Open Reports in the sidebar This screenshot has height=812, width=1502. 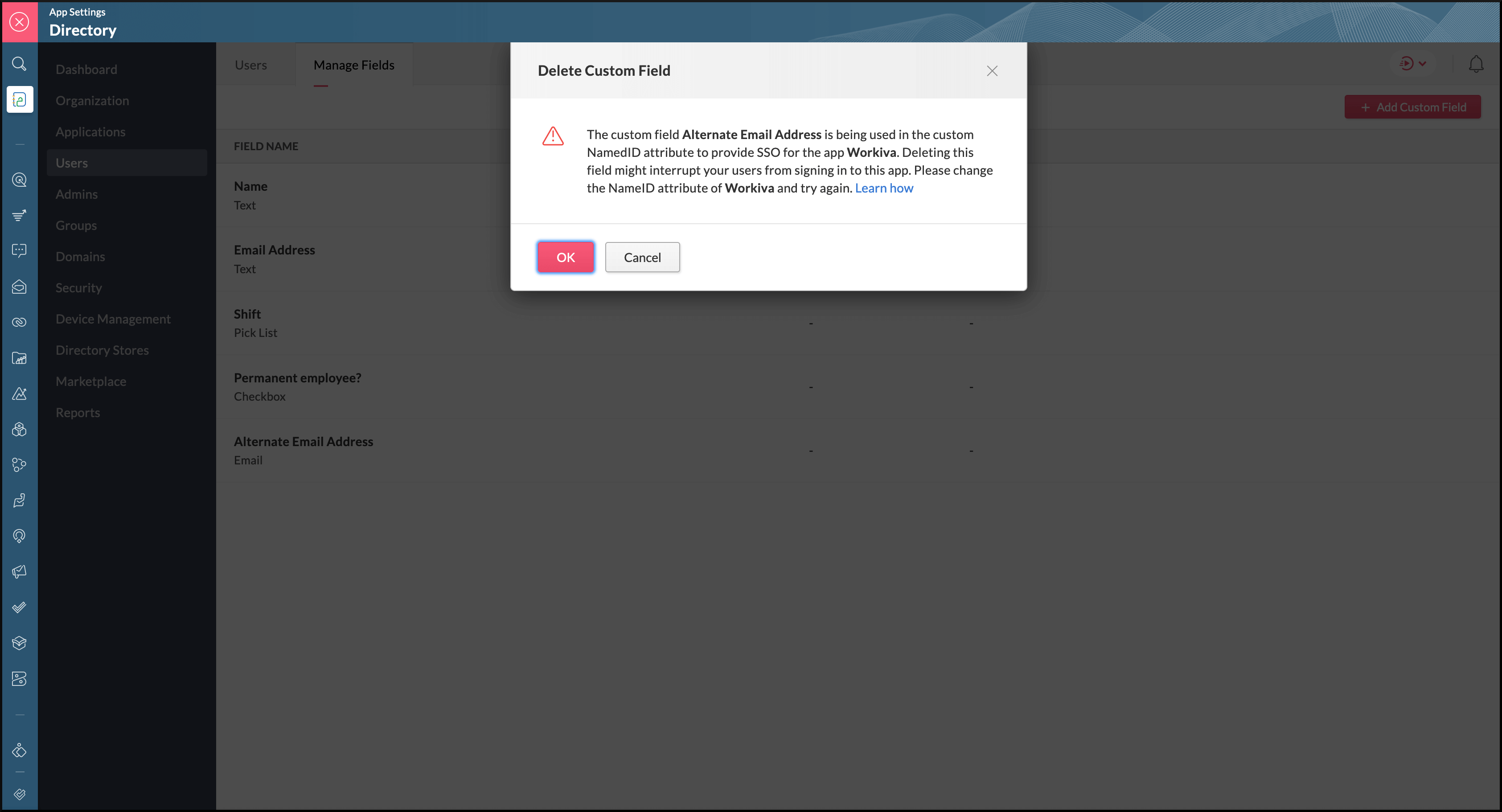coord(78,413)
